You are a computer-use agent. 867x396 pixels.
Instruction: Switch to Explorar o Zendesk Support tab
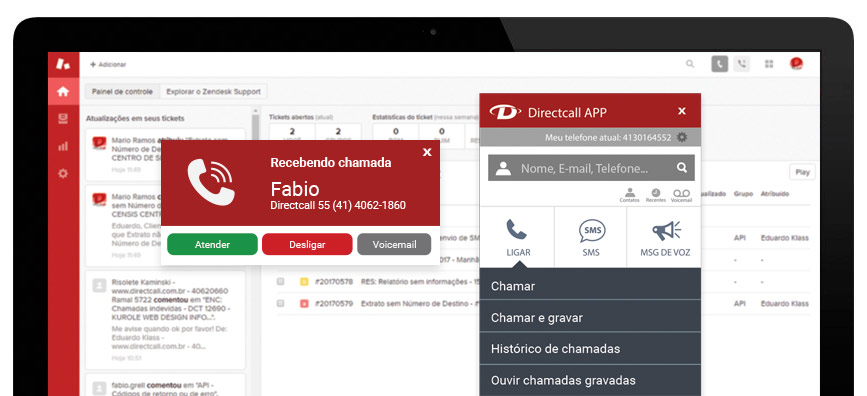click(x=213, y=92)
